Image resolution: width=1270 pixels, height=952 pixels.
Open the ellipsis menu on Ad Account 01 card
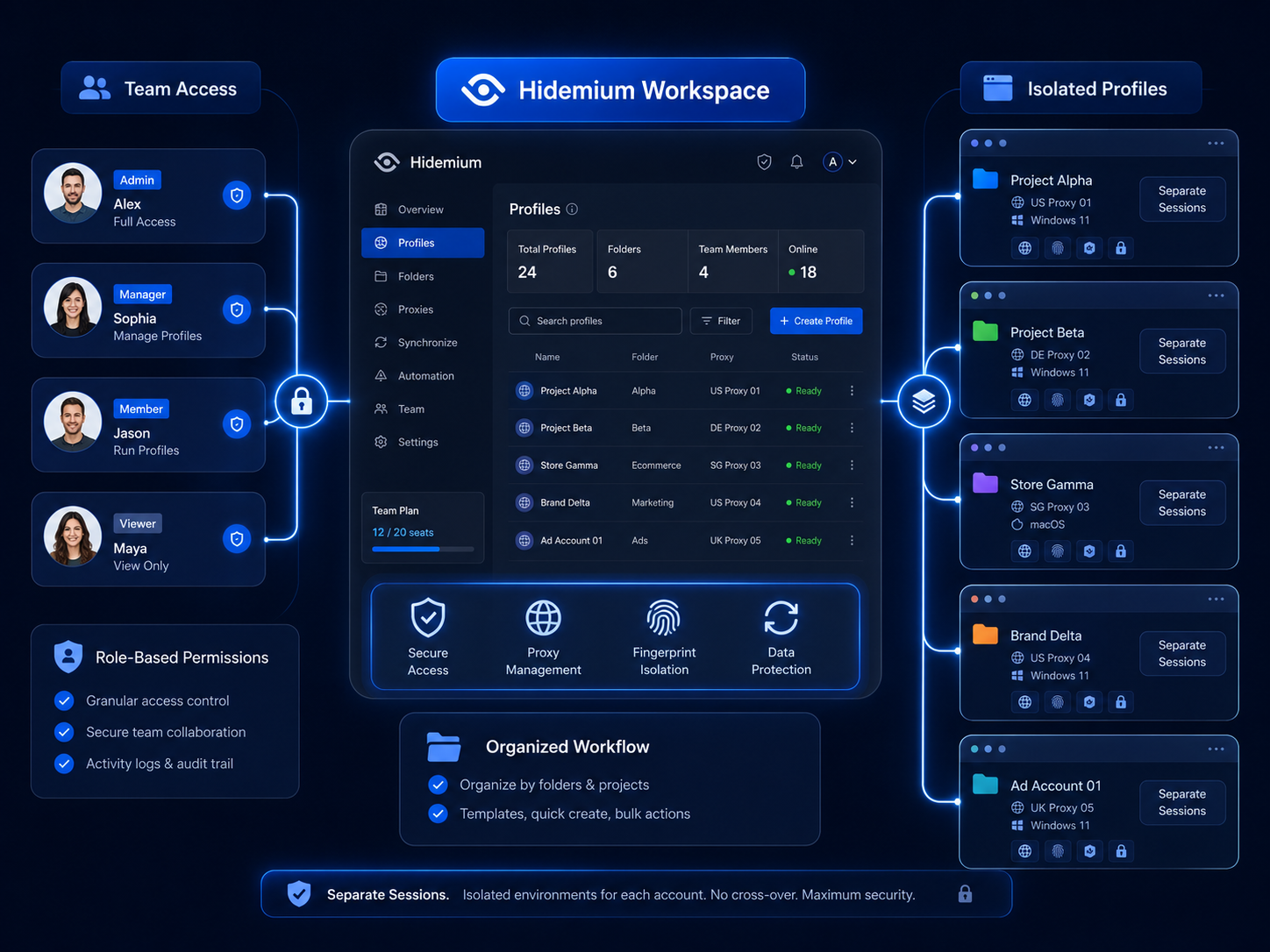pyautogui.click(x=1216, y=749)
